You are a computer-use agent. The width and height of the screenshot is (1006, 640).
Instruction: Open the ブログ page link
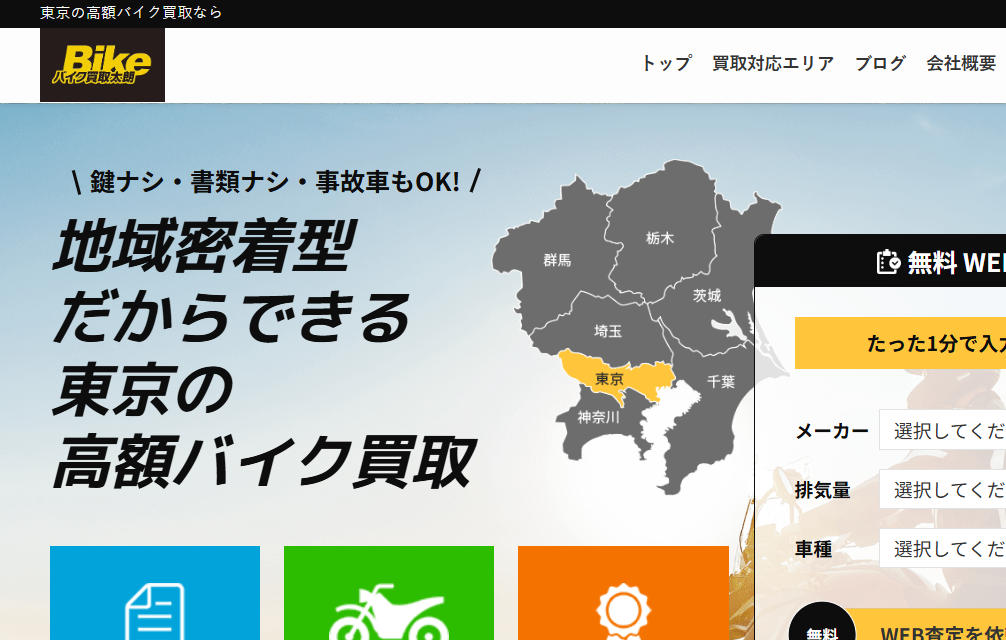(880, 63)
